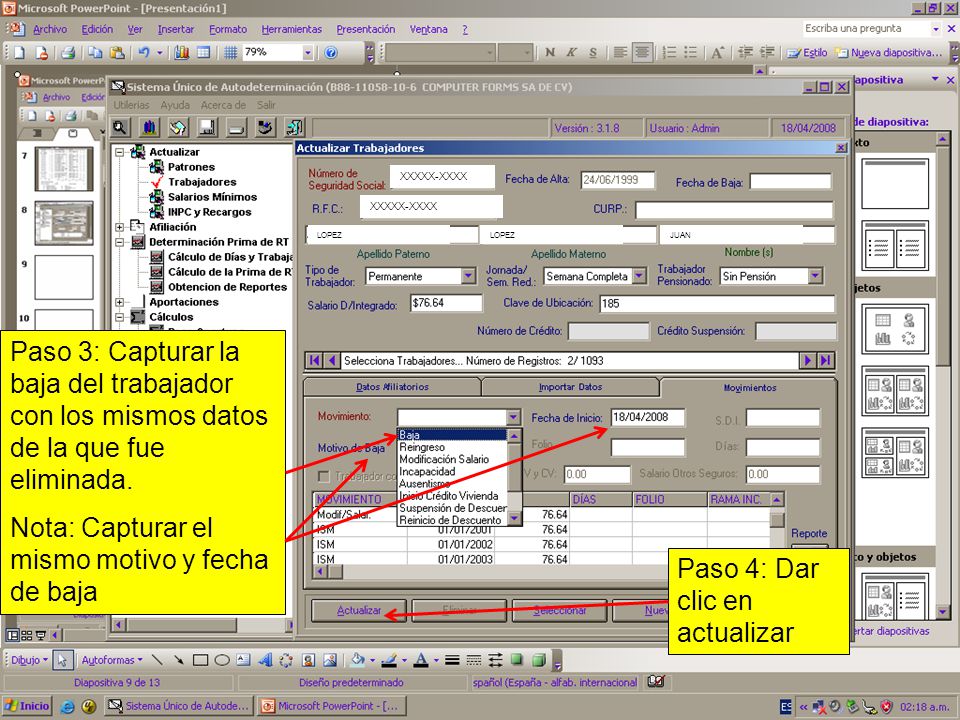
Task: Open the Insertar menu
Action: click(x=176, y=29)
